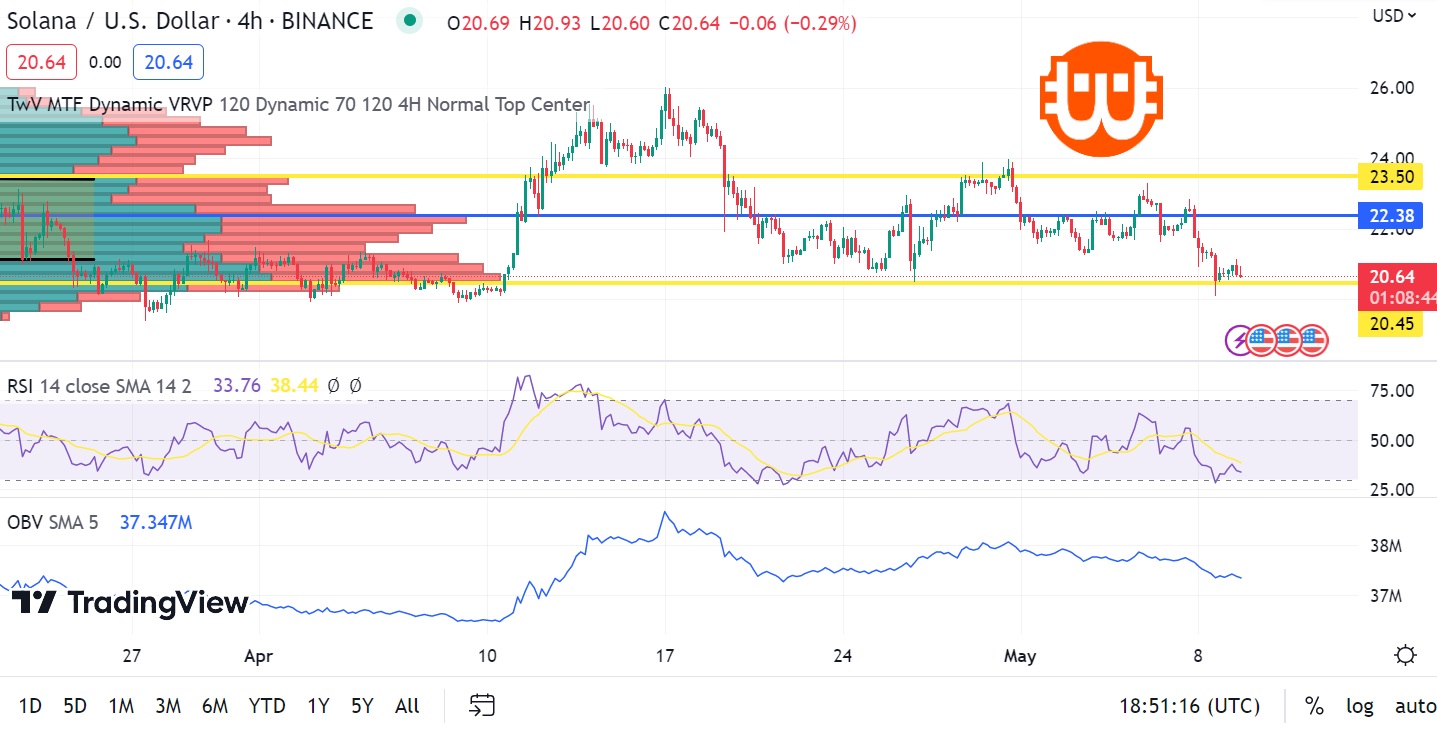
Task: Click the current price 20.64 countdown label
Action: pyautogui.click(x=1397, y=287)
